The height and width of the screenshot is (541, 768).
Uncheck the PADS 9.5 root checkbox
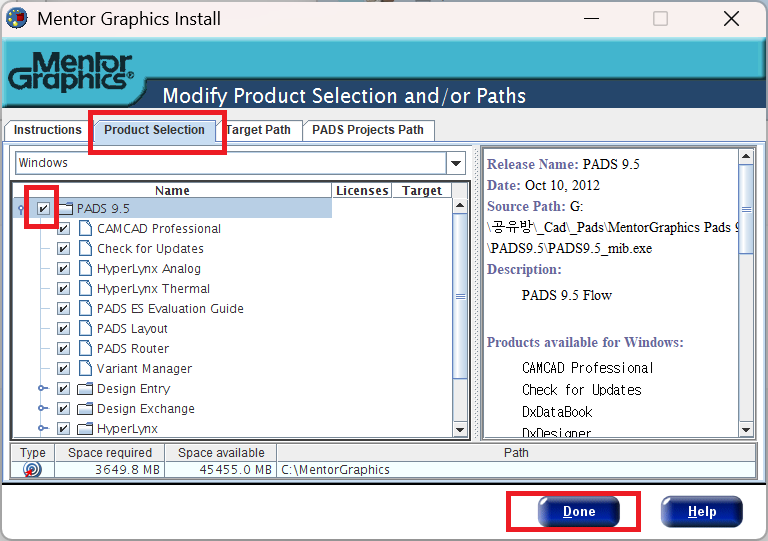pyautogui.click(x=43, y=209)
